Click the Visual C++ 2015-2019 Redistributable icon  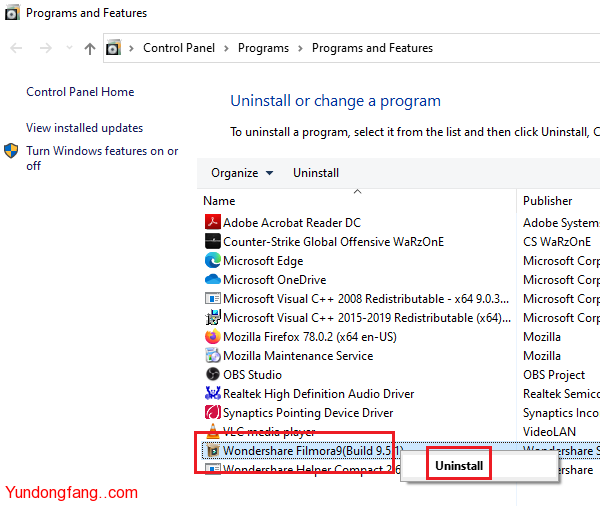point(212,317)
